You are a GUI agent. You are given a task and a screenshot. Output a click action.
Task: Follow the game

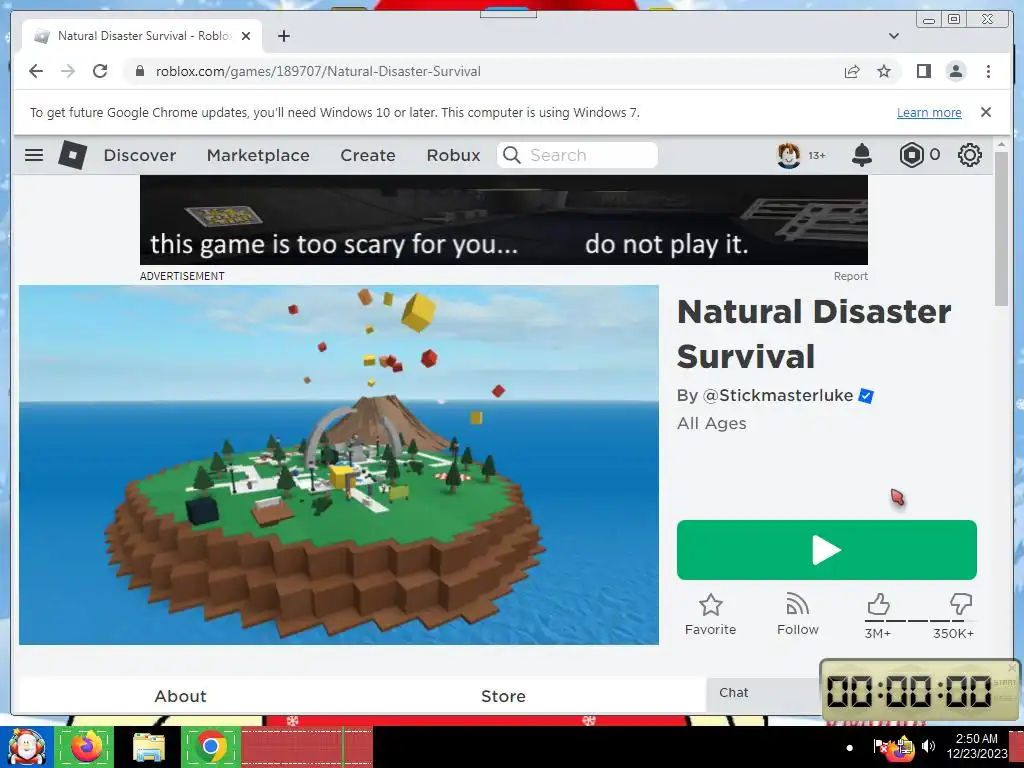pos(797,615)
